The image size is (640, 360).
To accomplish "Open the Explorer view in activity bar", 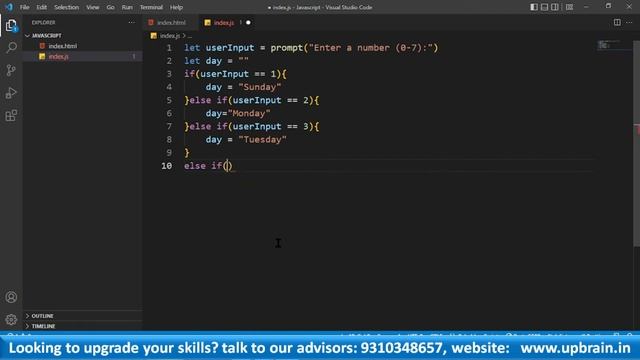I will pyautogui.click(x=11, y=25).
